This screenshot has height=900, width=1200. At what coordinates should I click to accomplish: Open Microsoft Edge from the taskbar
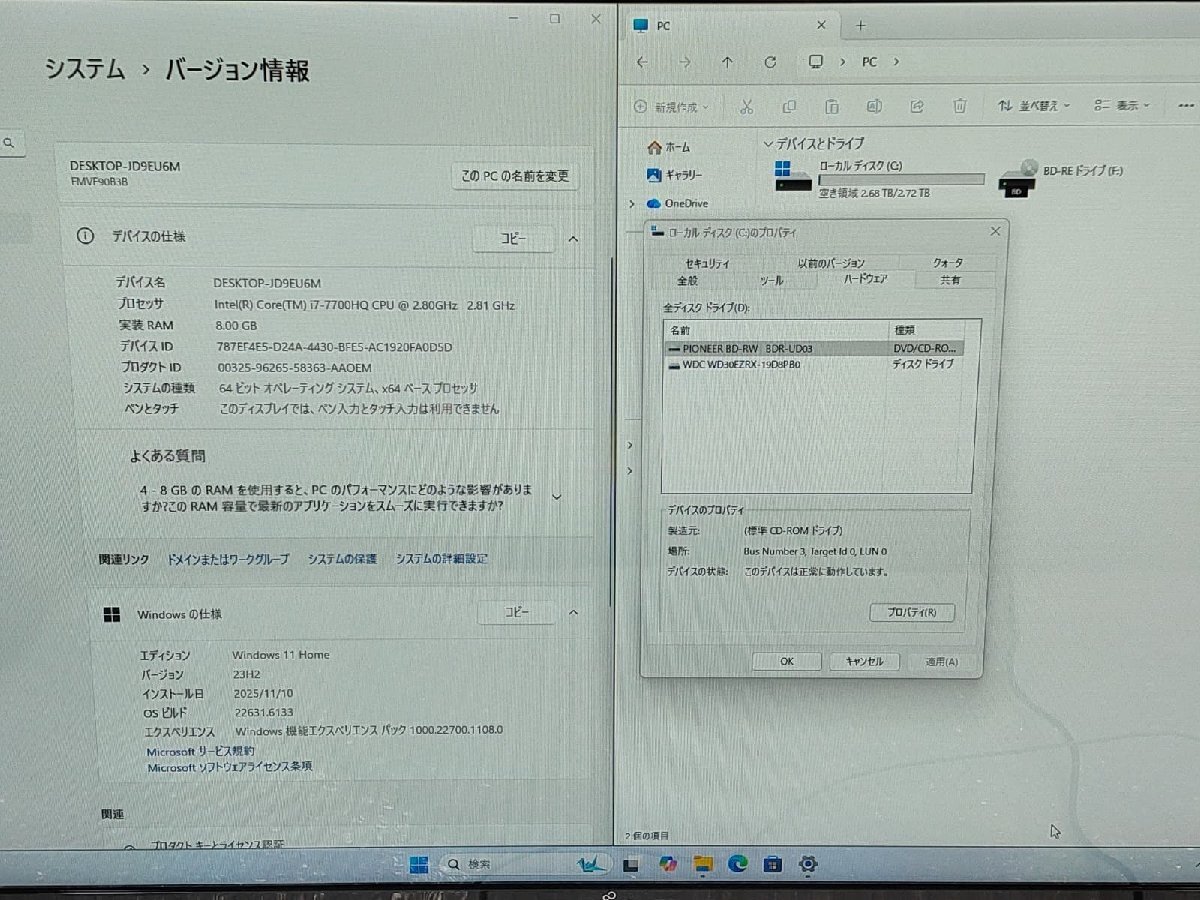click(736, 864)
